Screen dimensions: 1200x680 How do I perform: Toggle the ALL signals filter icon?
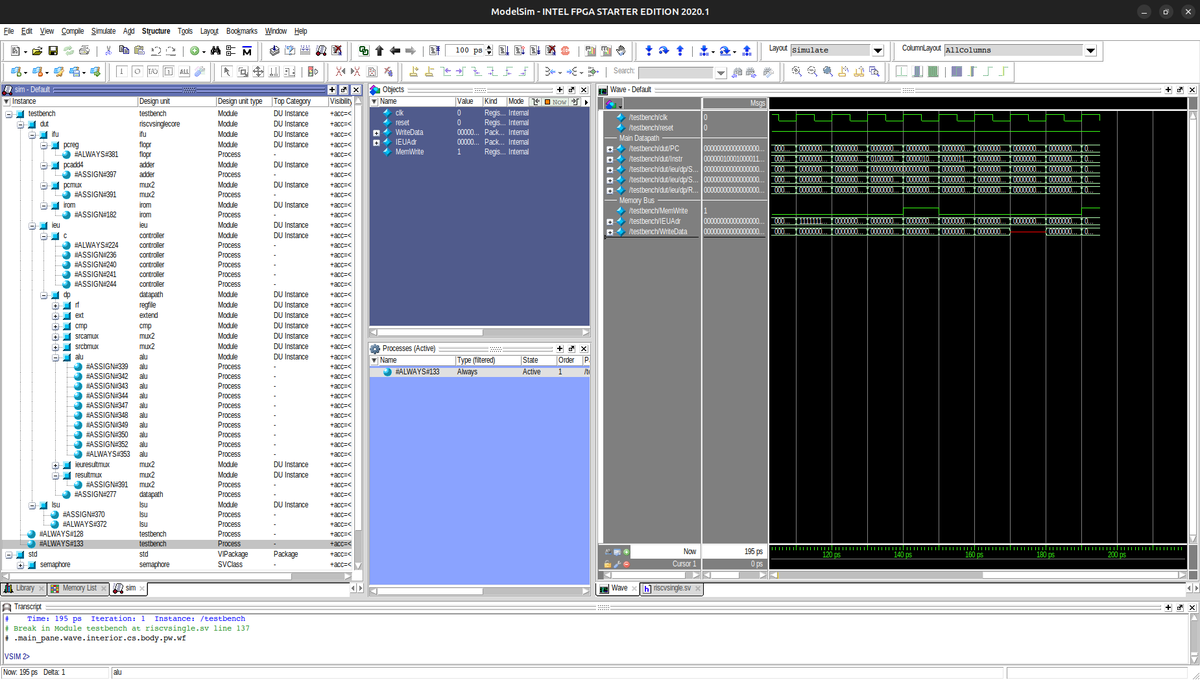[184, 72]
